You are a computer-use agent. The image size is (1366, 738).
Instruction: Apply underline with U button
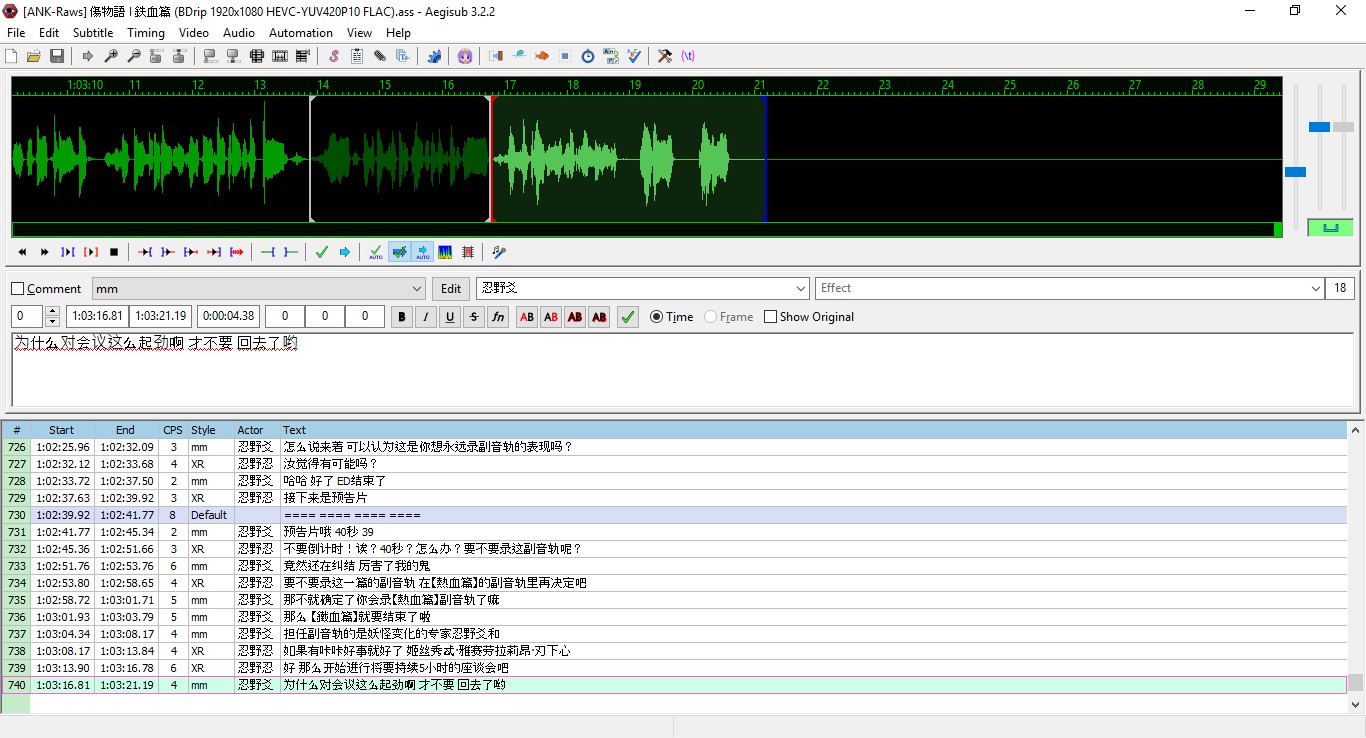(x=450, y=317)
